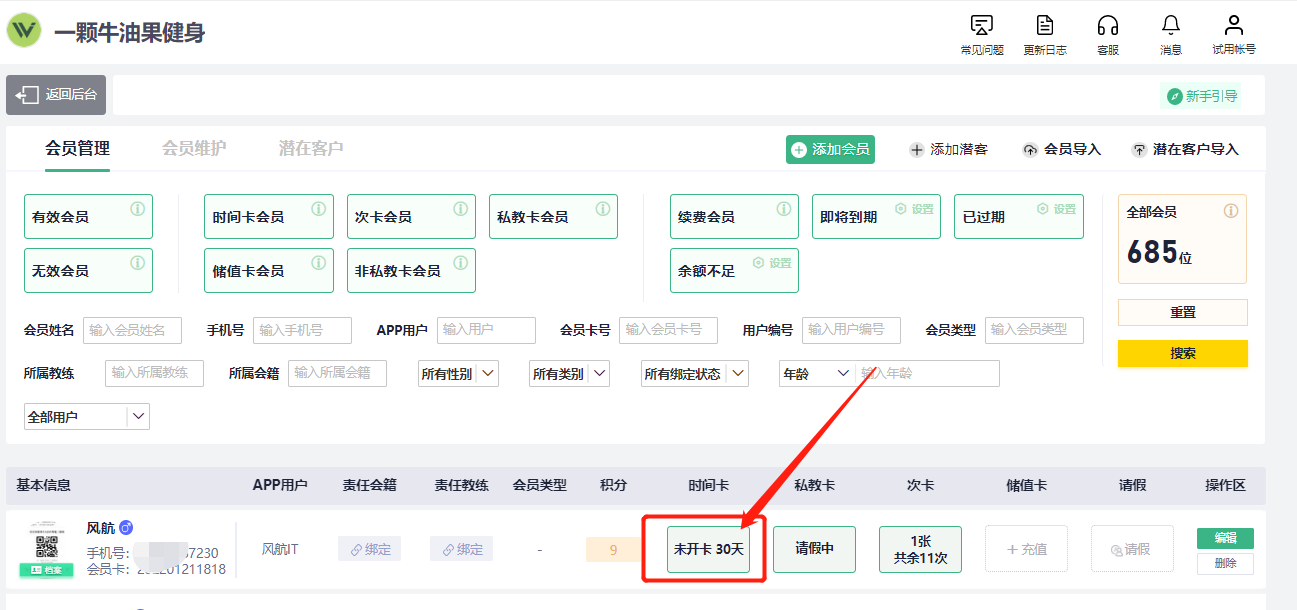
Task: Open the 所有绑定状态 dropdown
Action: 695,374
